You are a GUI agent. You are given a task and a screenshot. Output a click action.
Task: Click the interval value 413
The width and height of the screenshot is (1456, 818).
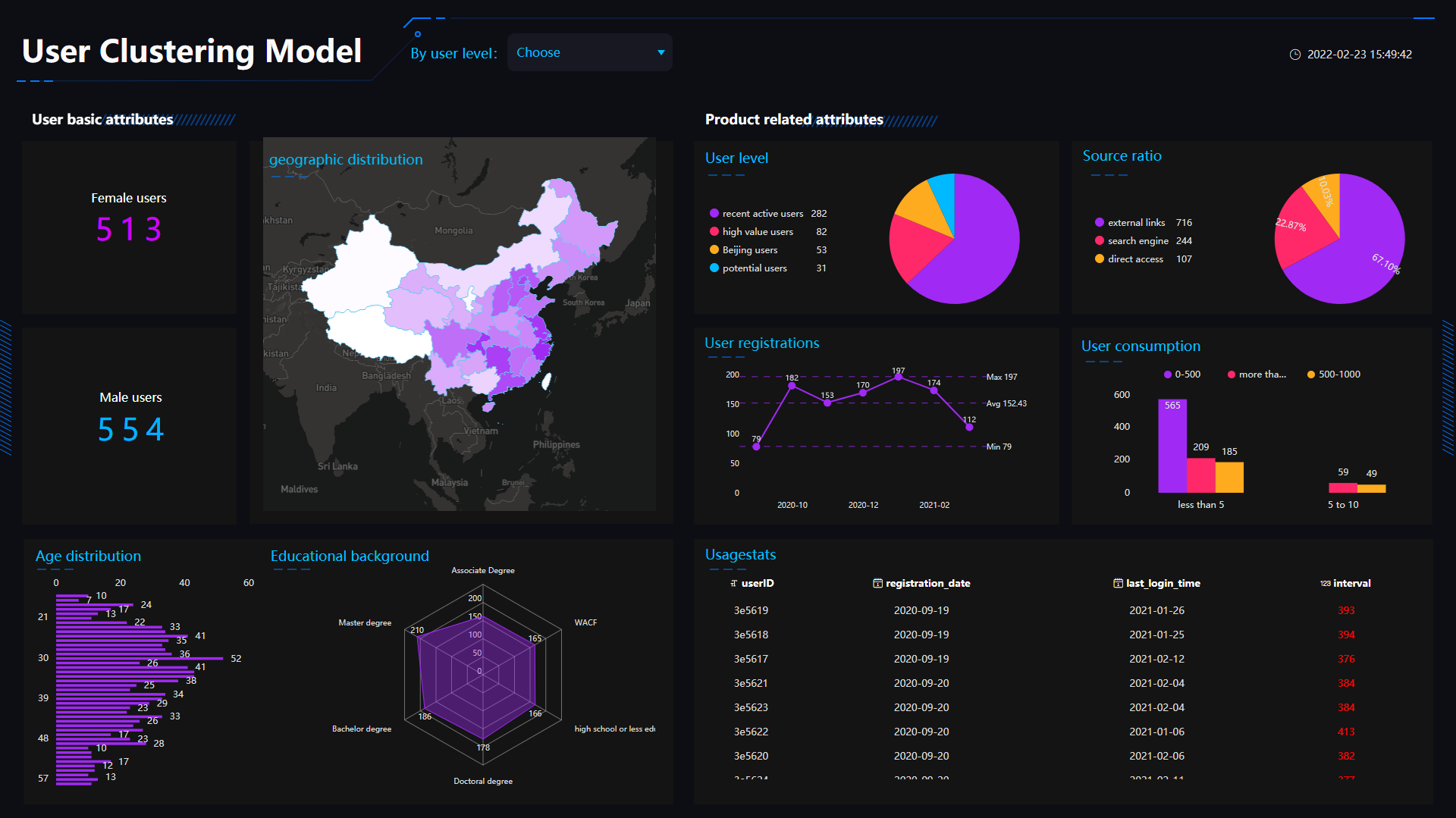pos(1346,732)
